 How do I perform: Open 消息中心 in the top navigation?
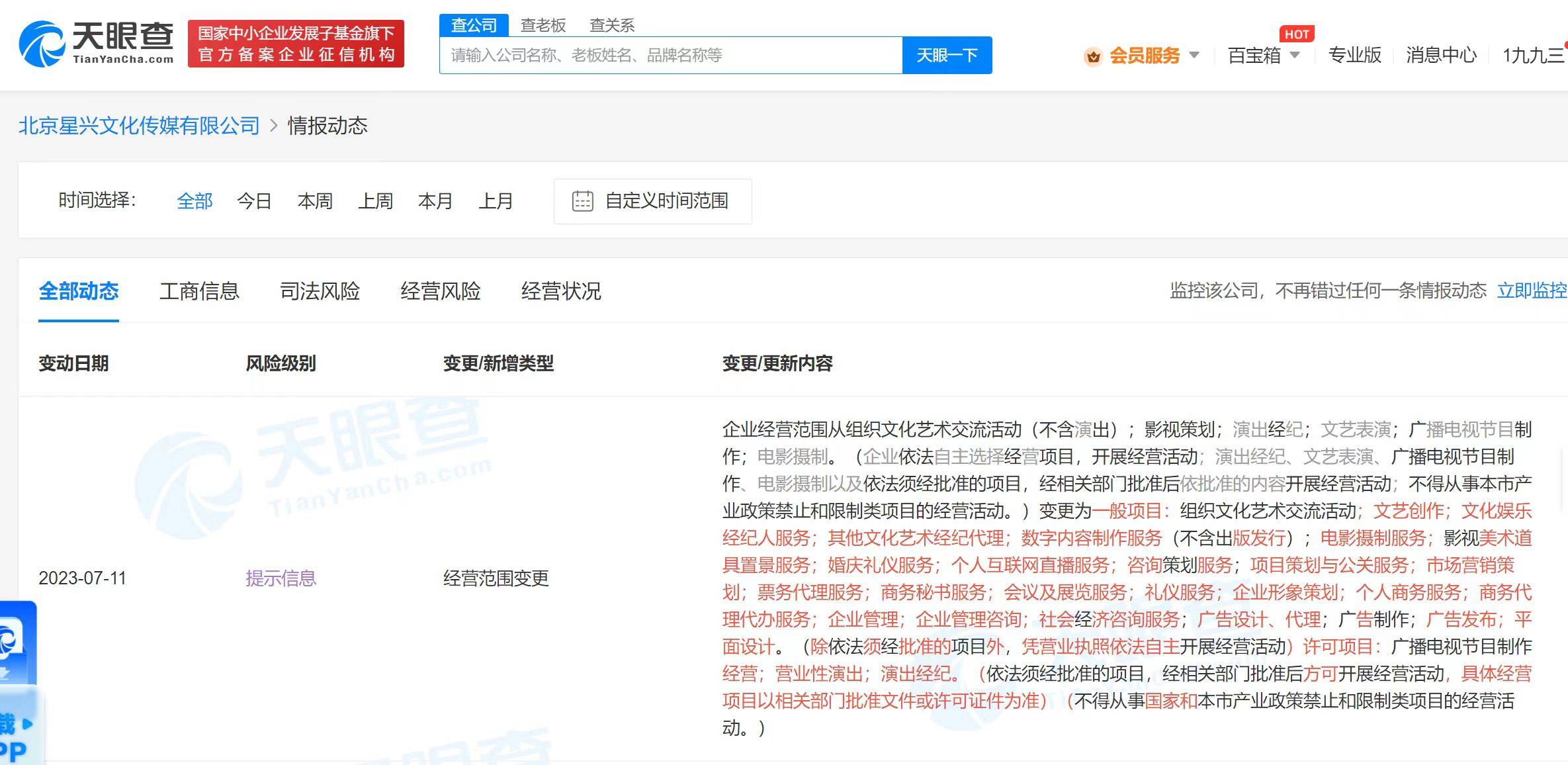click(x=1441, y=55)
